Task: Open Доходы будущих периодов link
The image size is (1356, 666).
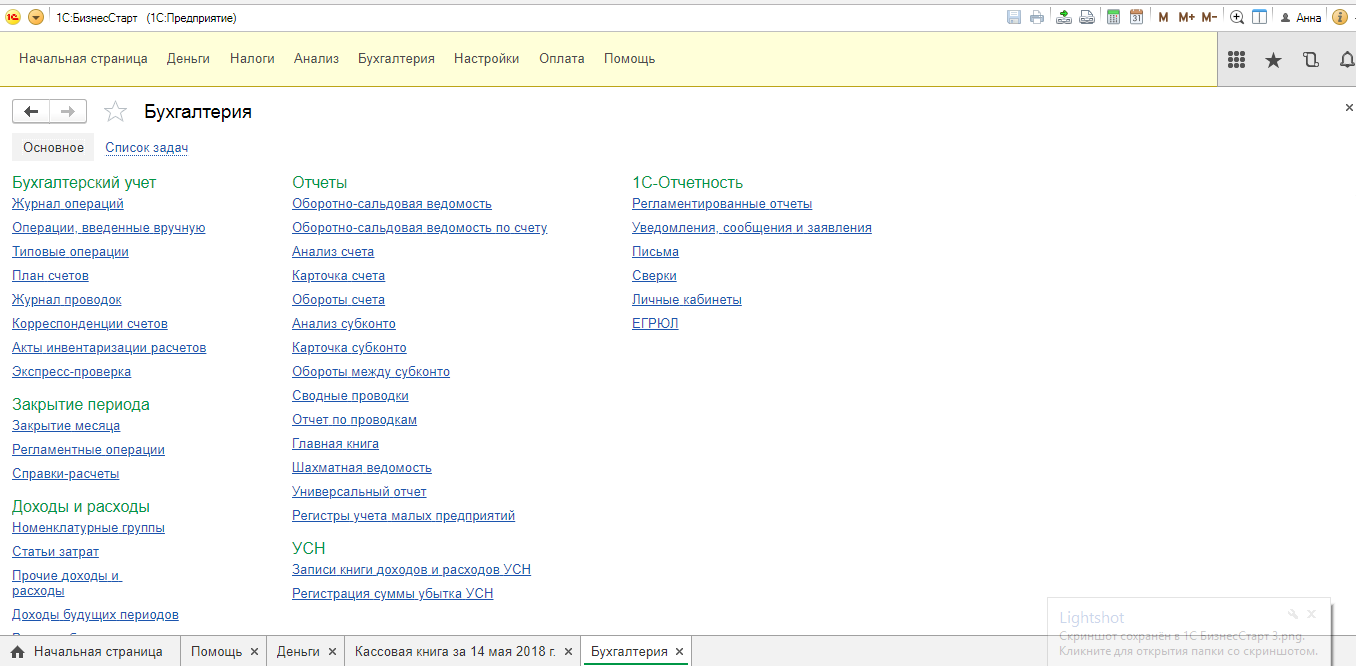Action: [95, 614]
